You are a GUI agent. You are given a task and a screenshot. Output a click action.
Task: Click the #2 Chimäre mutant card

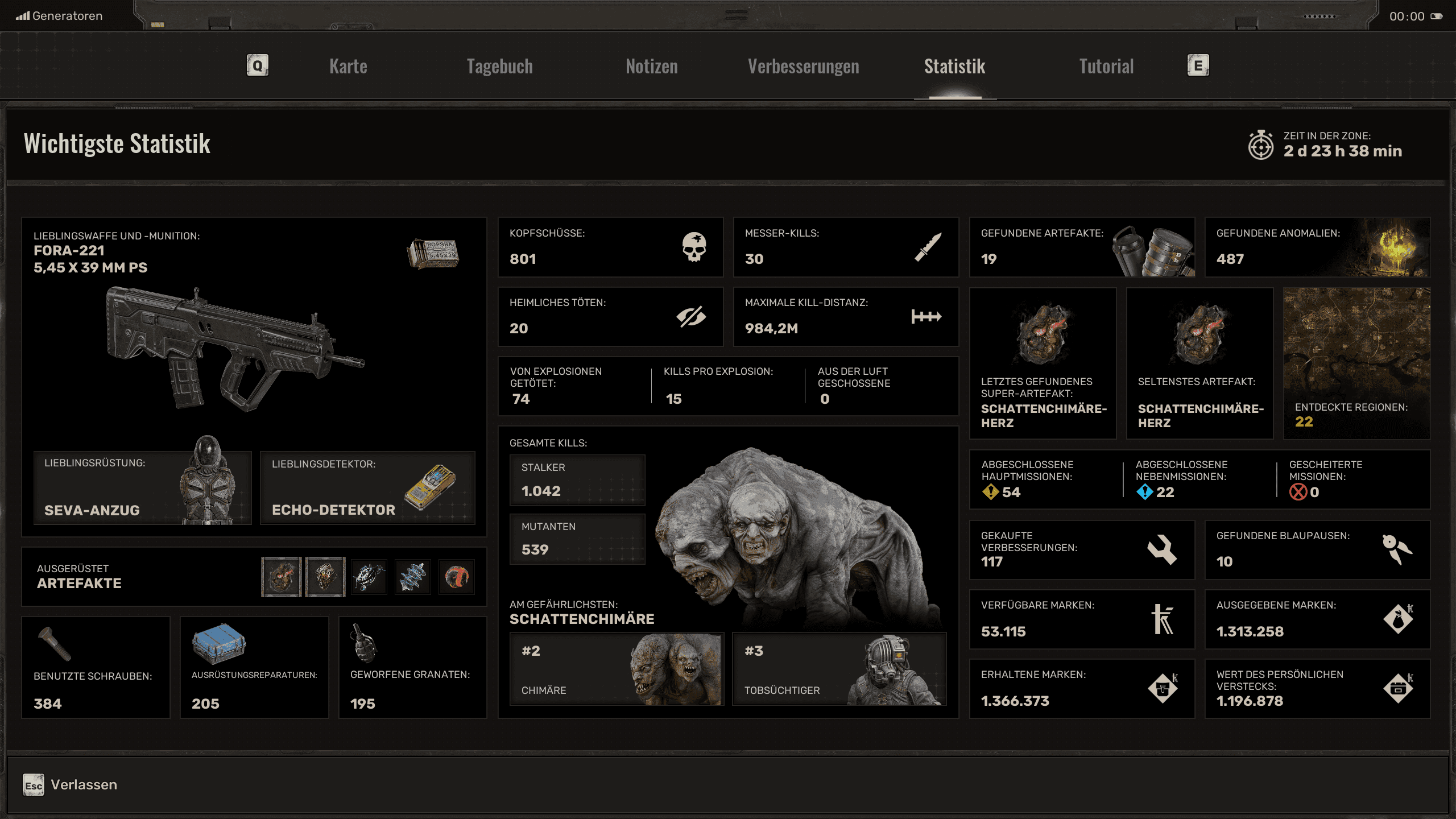(617, 669)
